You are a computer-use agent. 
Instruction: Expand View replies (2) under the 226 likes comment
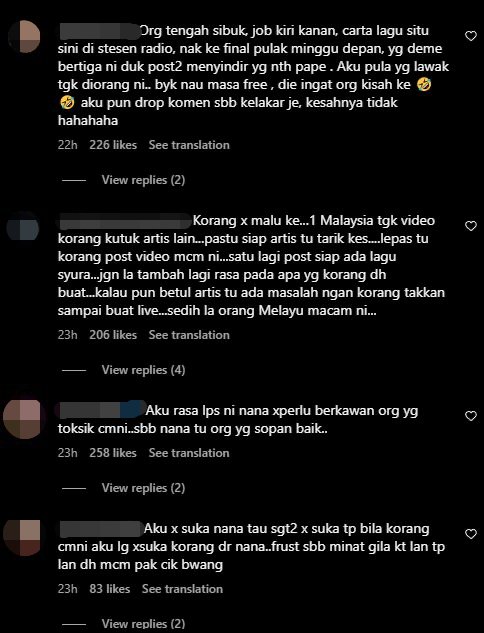click(143, 180)
